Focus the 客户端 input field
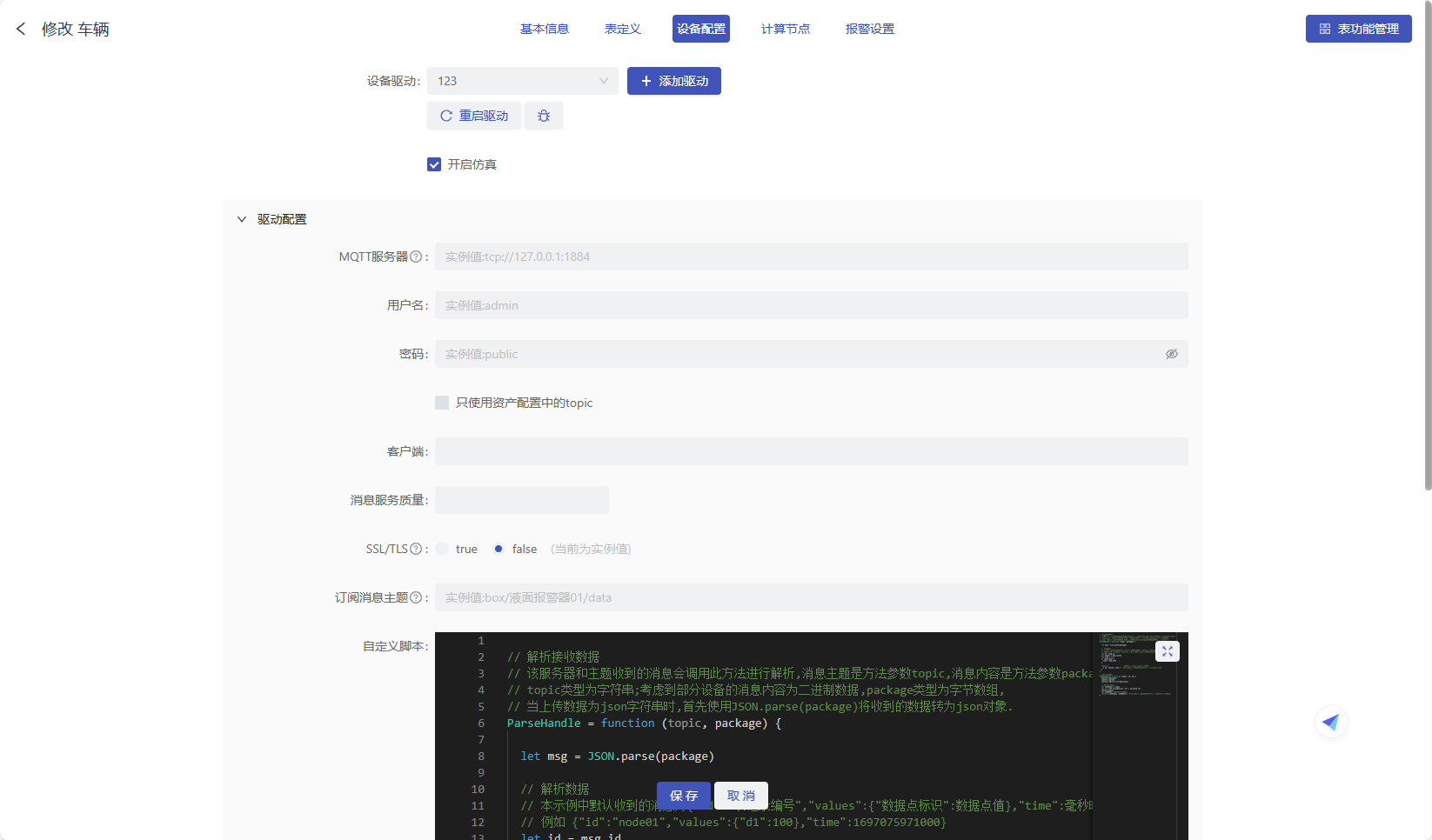The image size is (1432, 840). [812, 451]
